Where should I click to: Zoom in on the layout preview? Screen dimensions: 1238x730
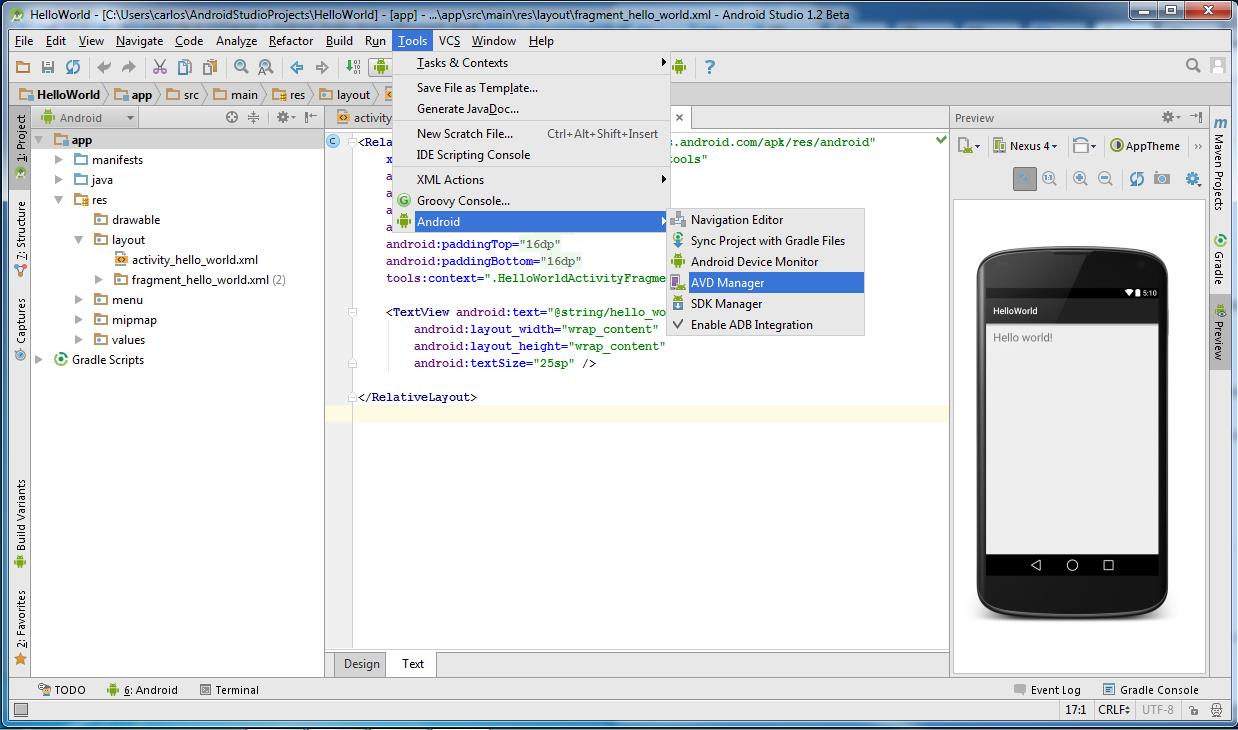1080,179
